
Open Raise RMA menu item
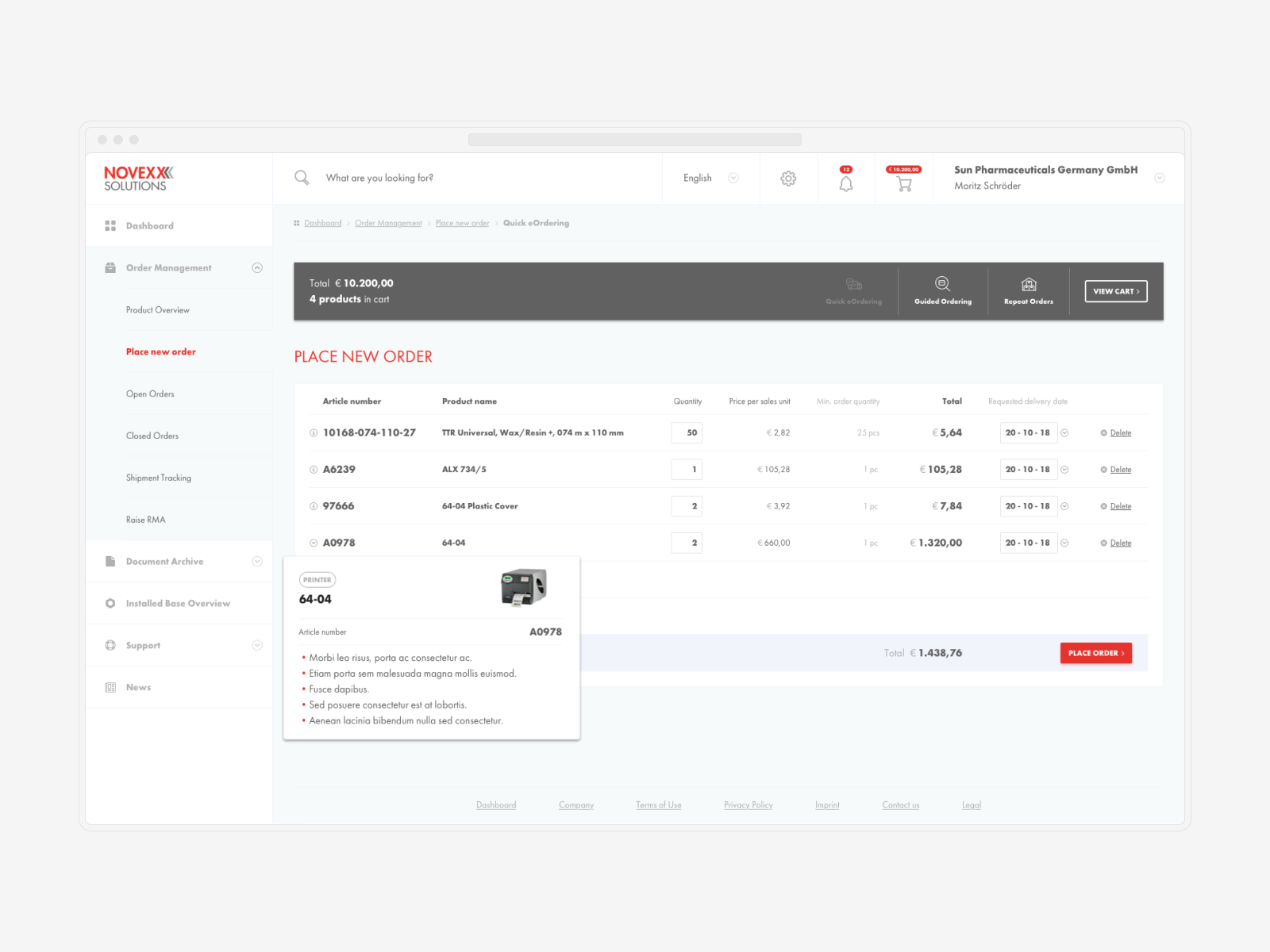point(146,520)
